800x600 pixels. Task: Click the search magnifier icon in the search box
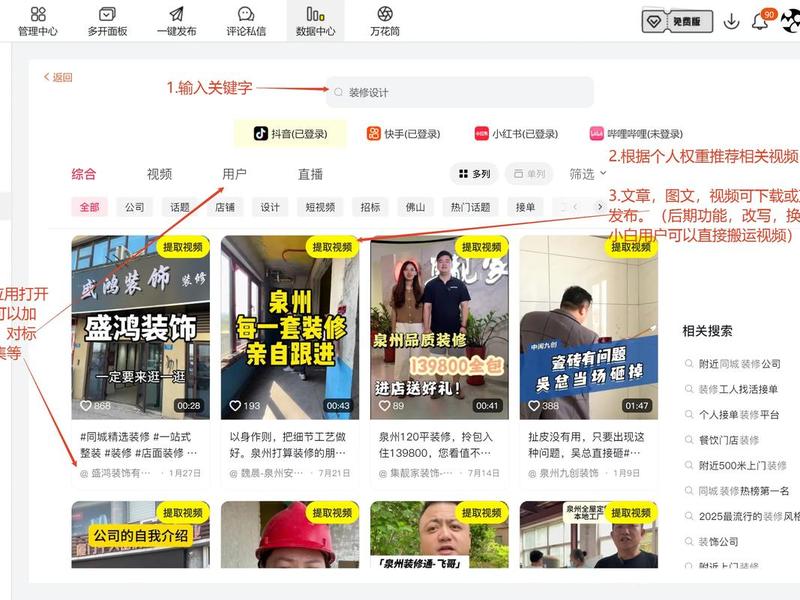point(338,92)
